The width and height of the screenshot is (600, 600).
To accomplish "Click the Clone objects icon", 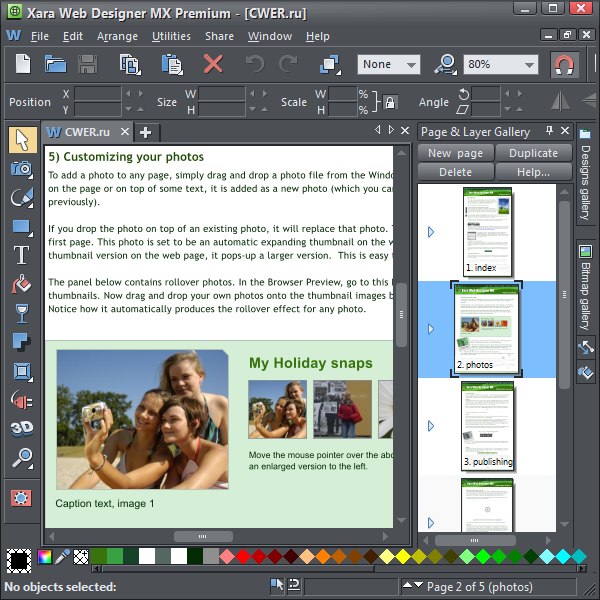I will point(330,64).
